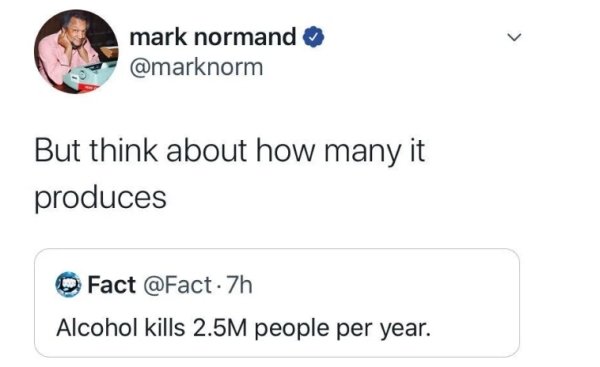Open the @marknorm handle
This screenshot has height=367, width=600.
click(x=196, y=67)
